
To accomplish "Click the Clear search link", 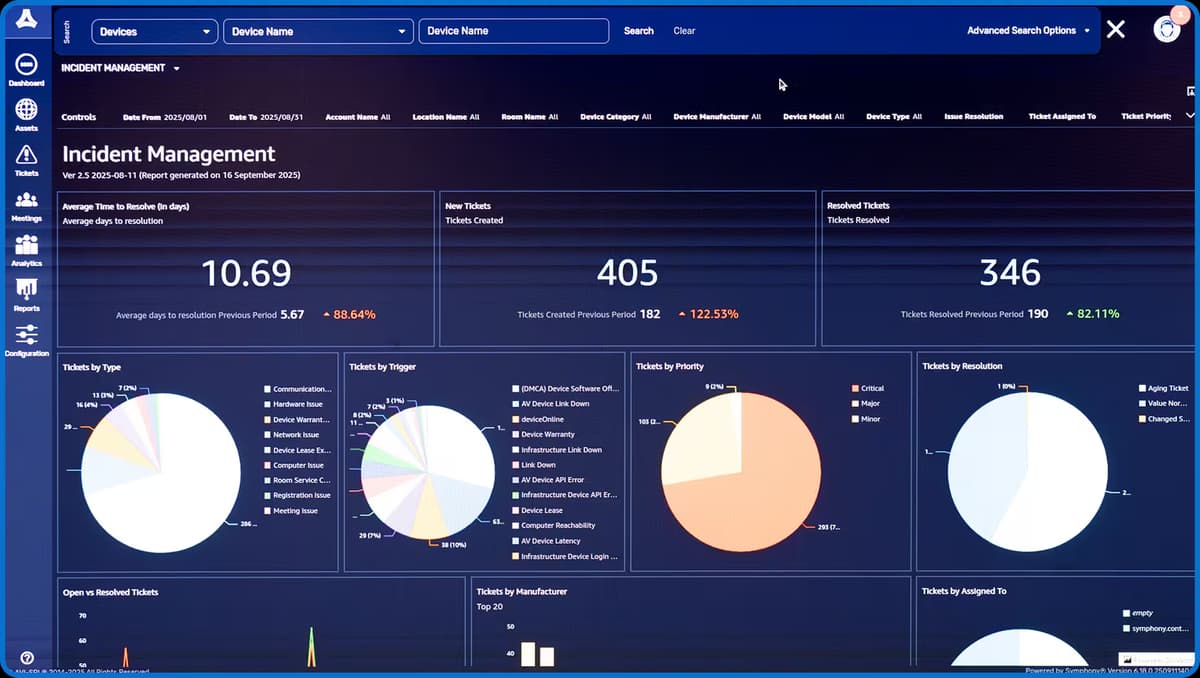I will 684,31.
